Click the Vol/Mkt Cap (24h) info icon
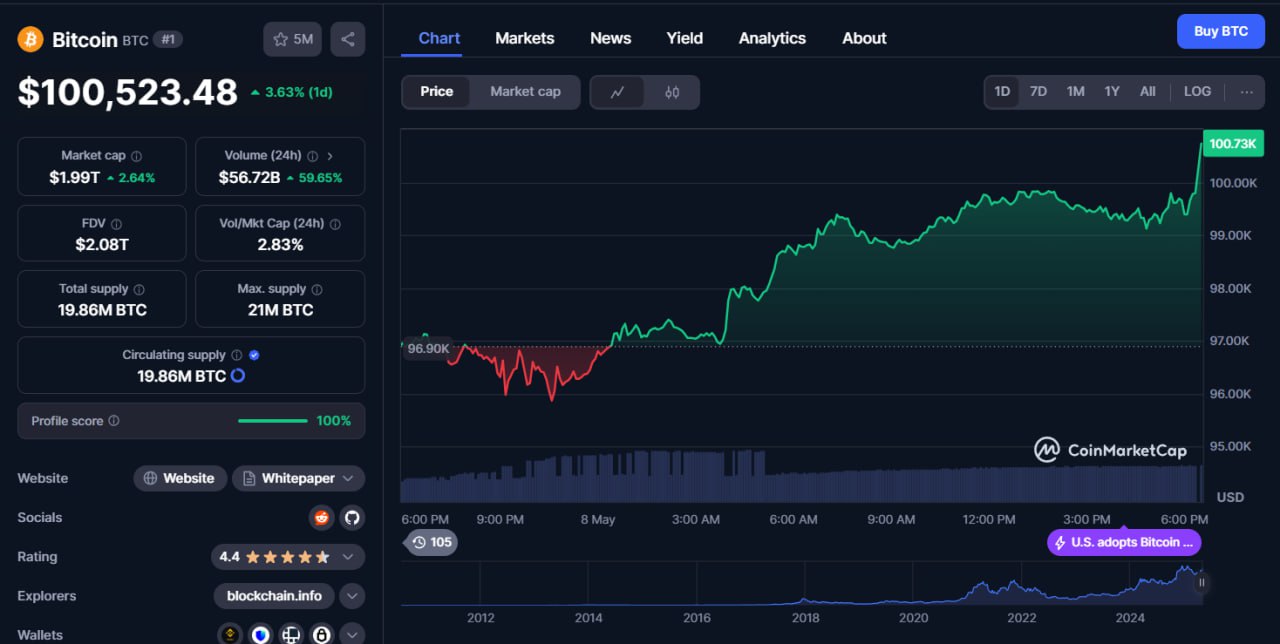Screen dimensions: 1280x644 tap(335, 224)
